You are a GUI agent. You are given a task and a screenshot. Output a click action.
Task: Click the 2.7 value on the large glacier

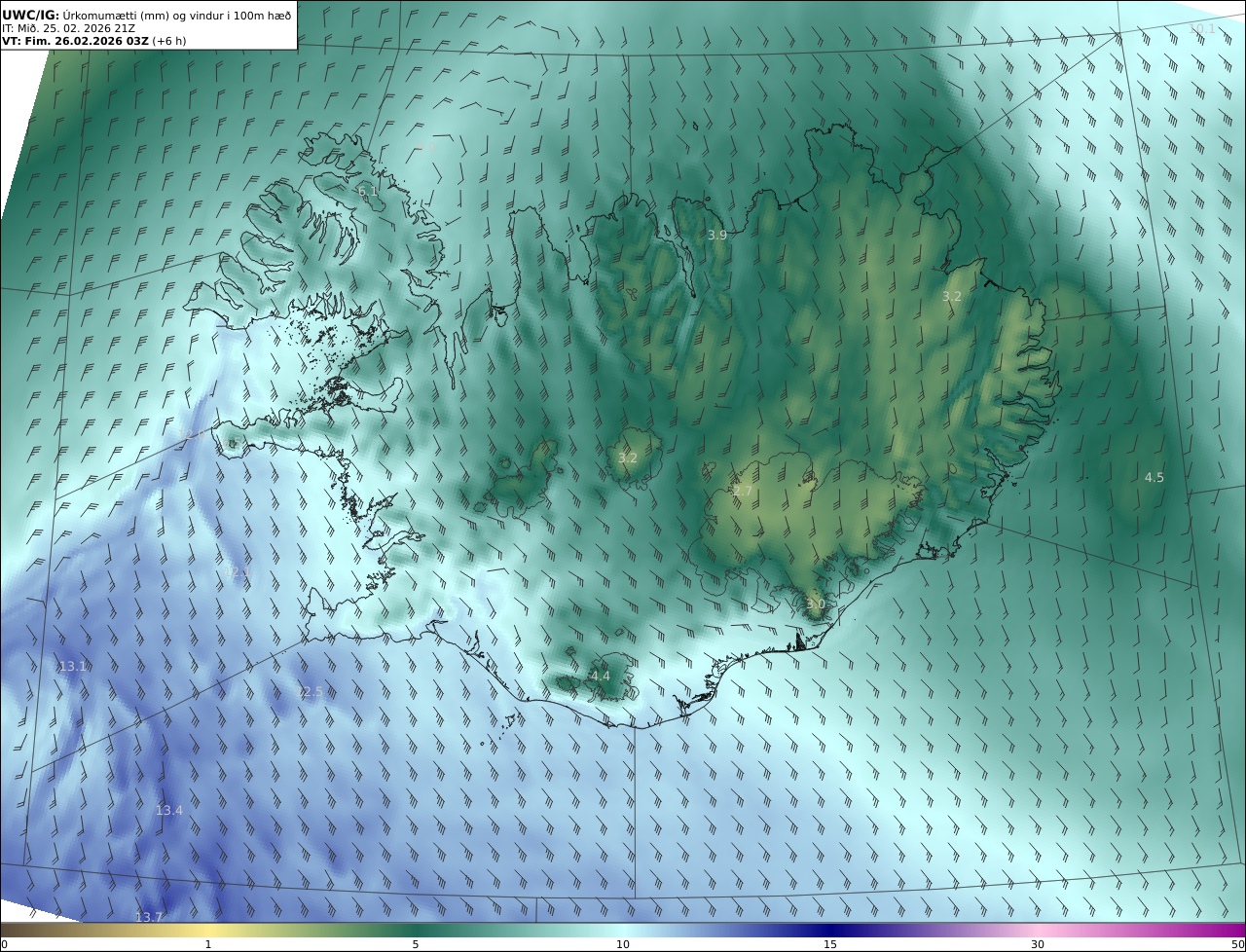pos(742,492)
